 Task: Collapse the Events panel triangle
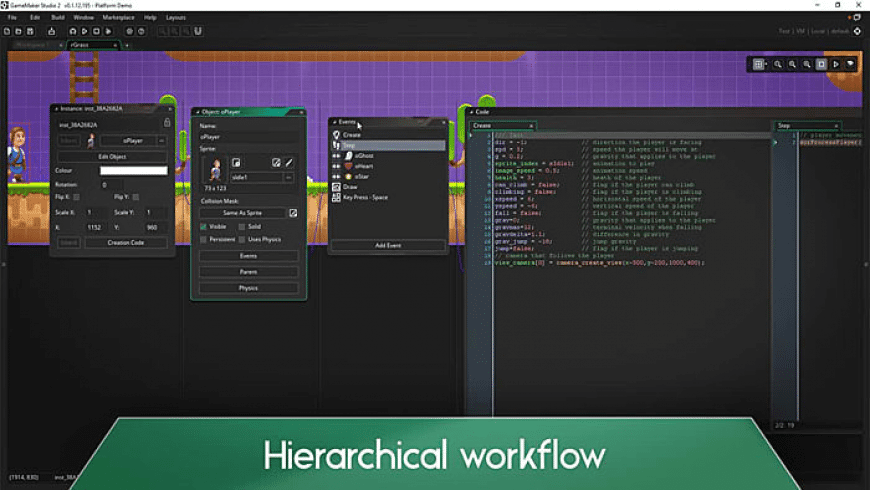pyautogui.click(x=335, y=122)
